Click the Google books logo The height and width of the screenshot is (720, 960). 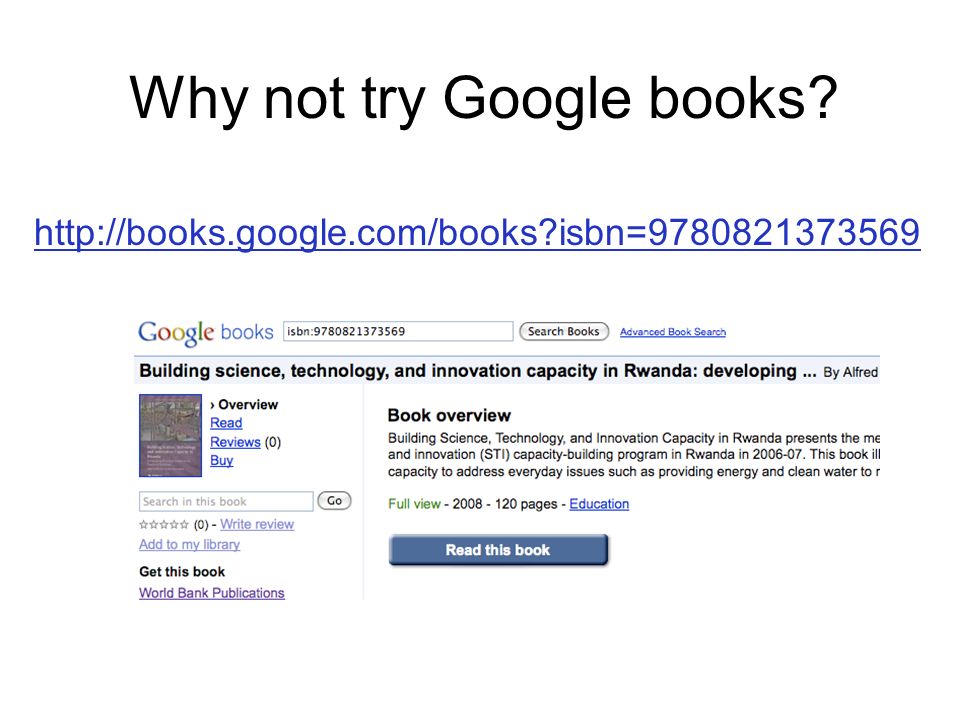pyautogui.click(x=206, y=332)
